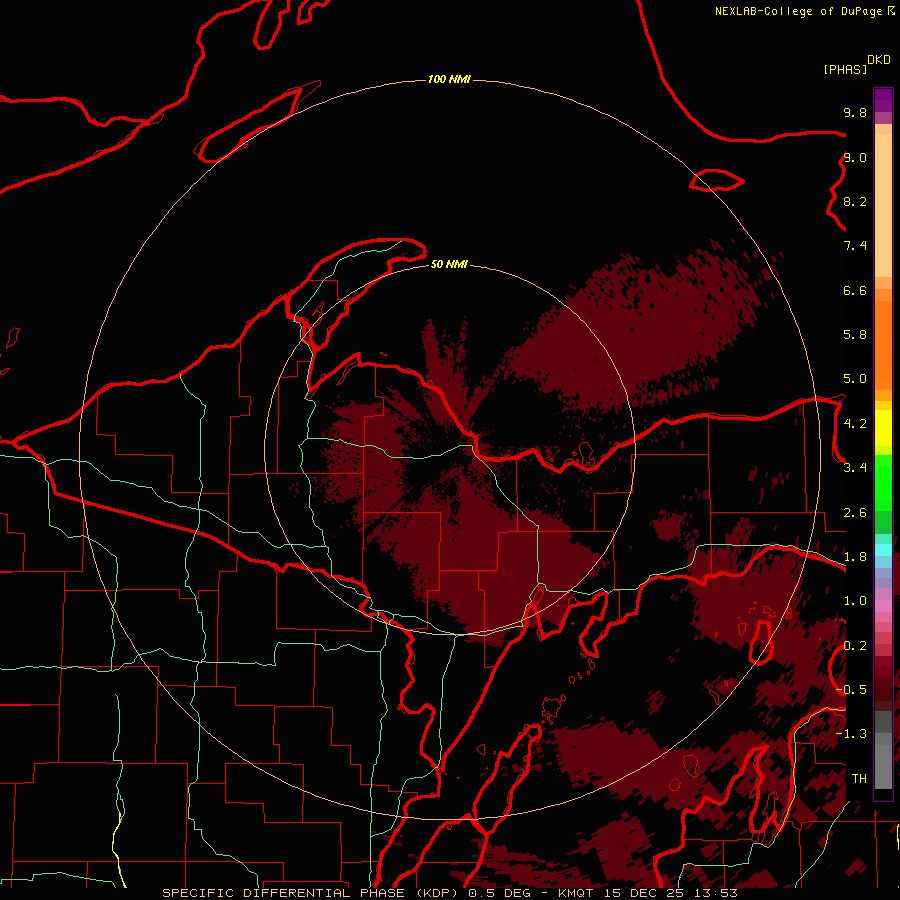The width and height of the screenshot is (900, 900).
Task: Click the 100 NMI range ring label
Action: click(x=449, y=79)
